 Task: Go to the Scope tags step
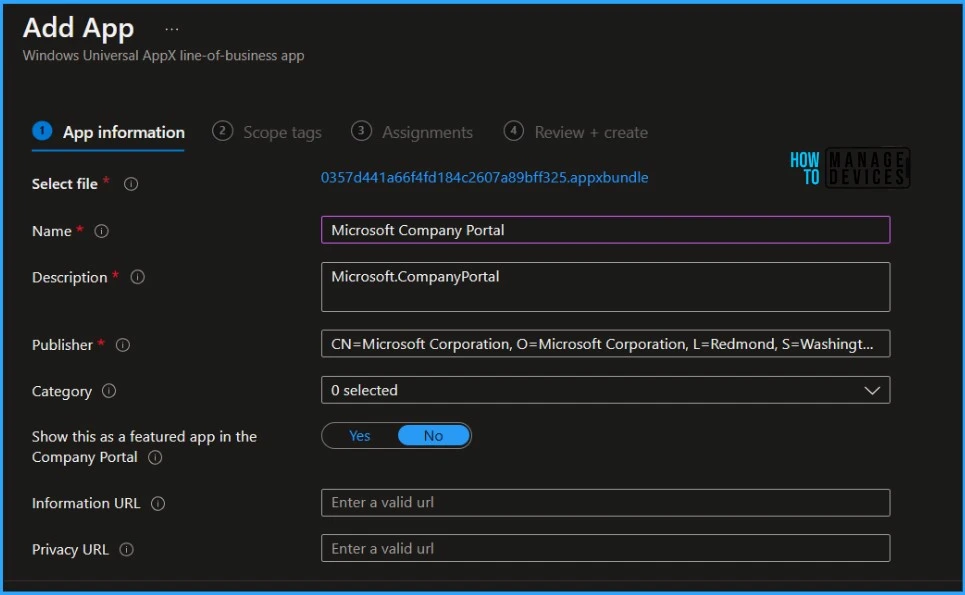coord(267,132)
